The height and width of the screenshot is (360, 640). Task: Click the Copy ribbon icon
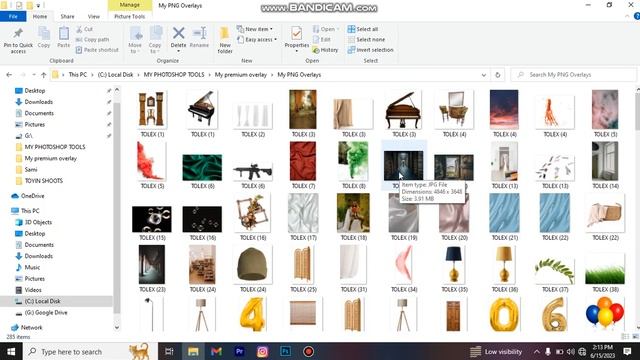click(44, 33)
